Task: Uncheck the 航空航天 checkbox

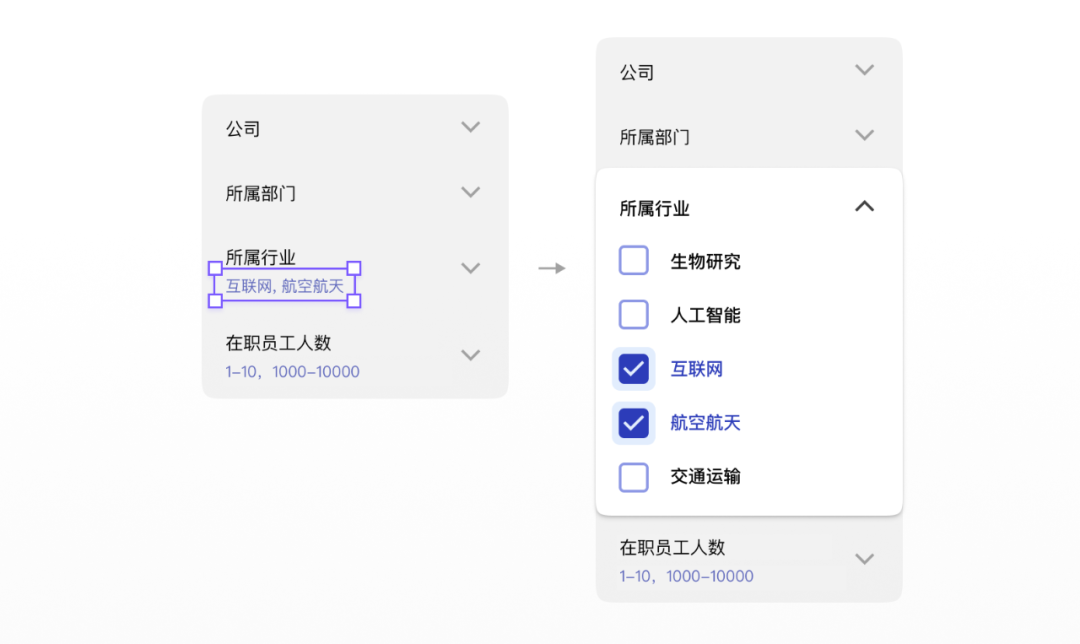Action: 634,423
